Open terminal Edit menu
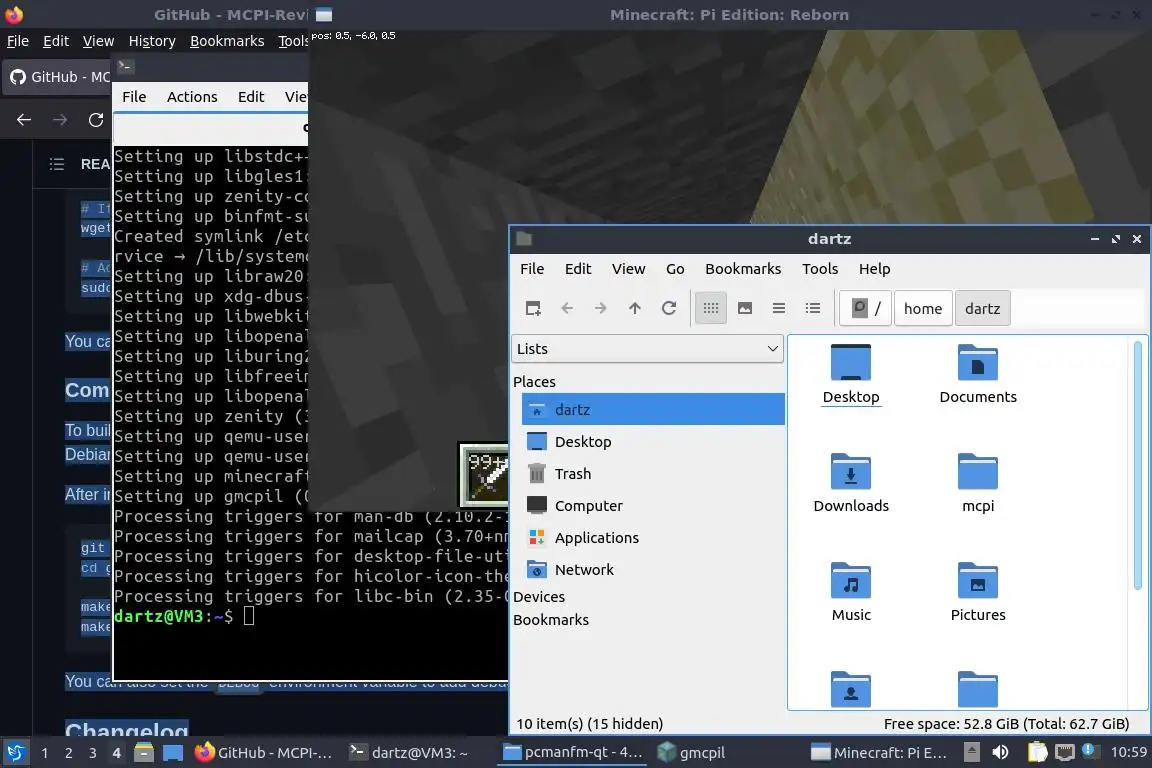The height and width of the screenshot is (768, 1152). 251,96
